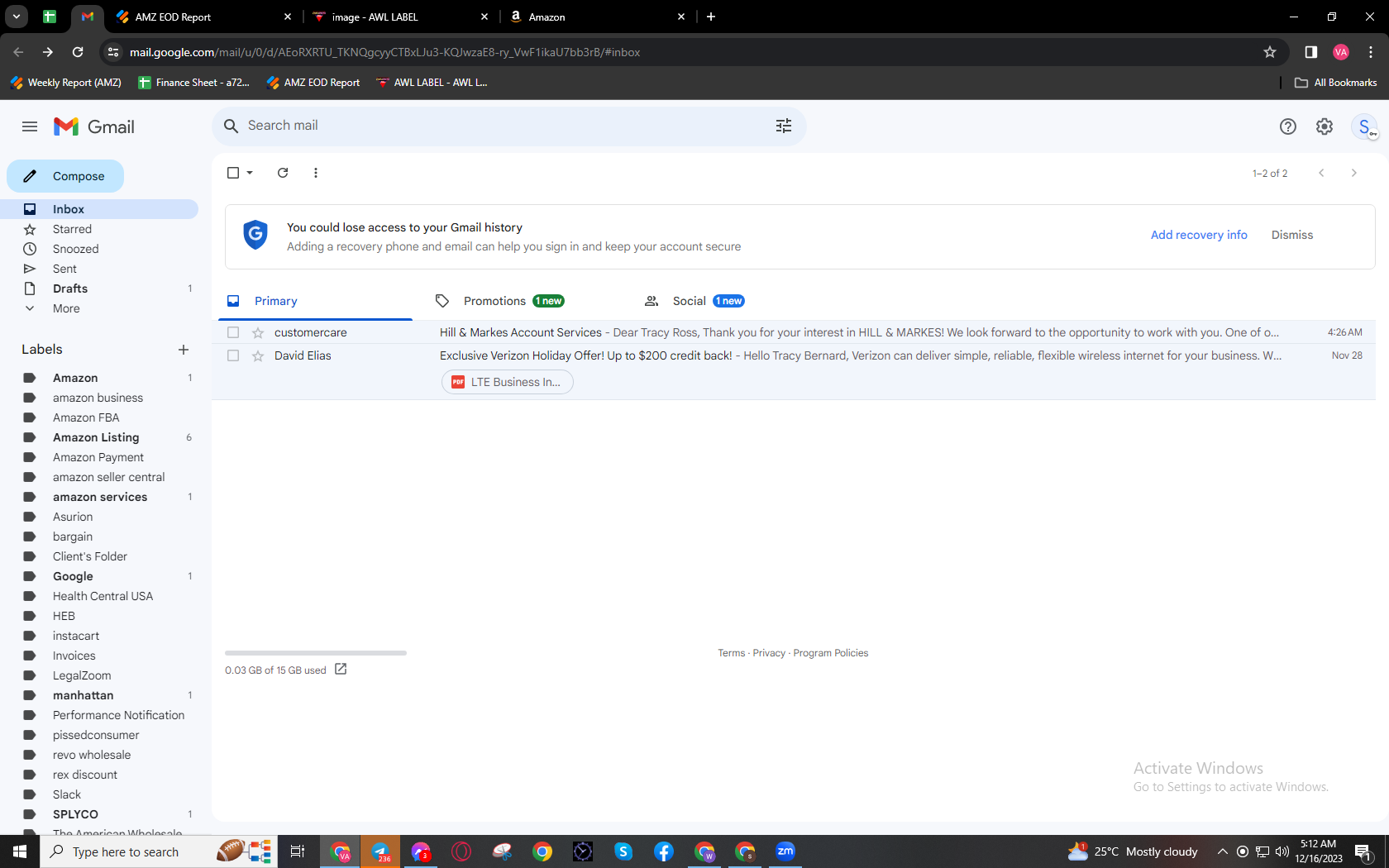Open the Weekly Report (AMZ) bookmark
1389x868 pixels.
[65, 83]
